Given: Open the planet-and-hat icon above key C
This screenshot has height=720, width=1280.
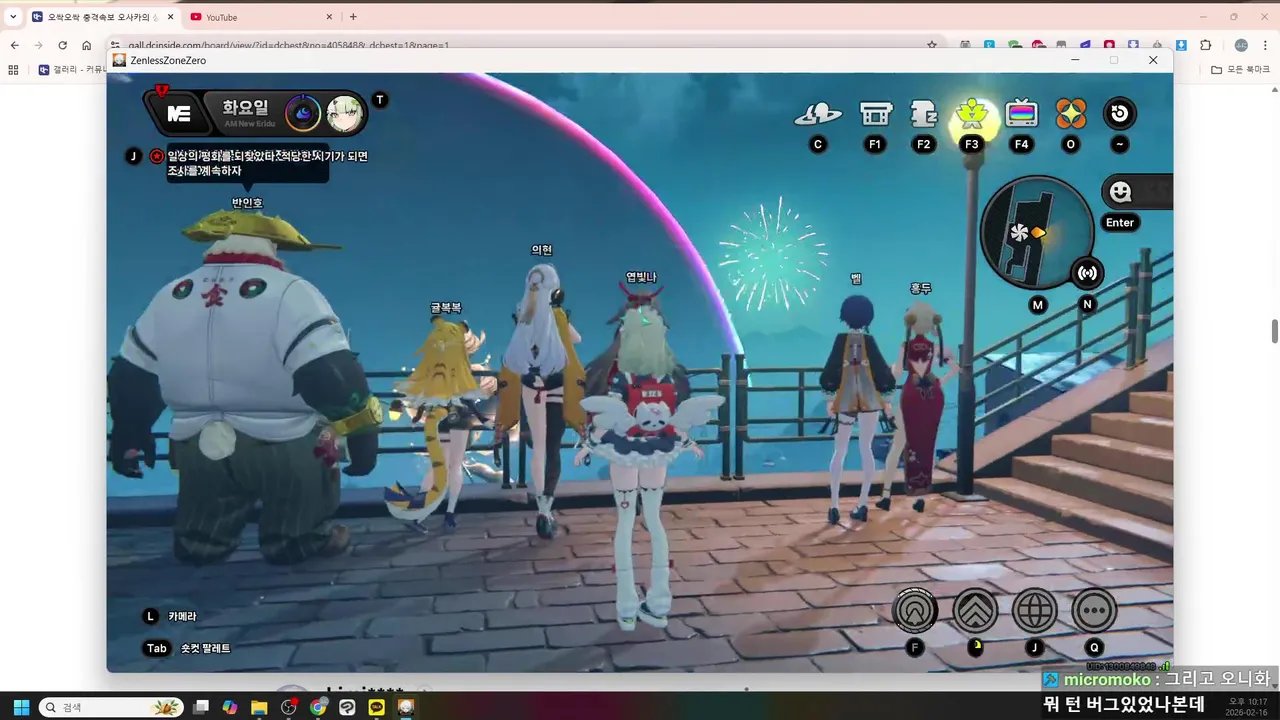Looking at the screenshot, I should [818, 114].
